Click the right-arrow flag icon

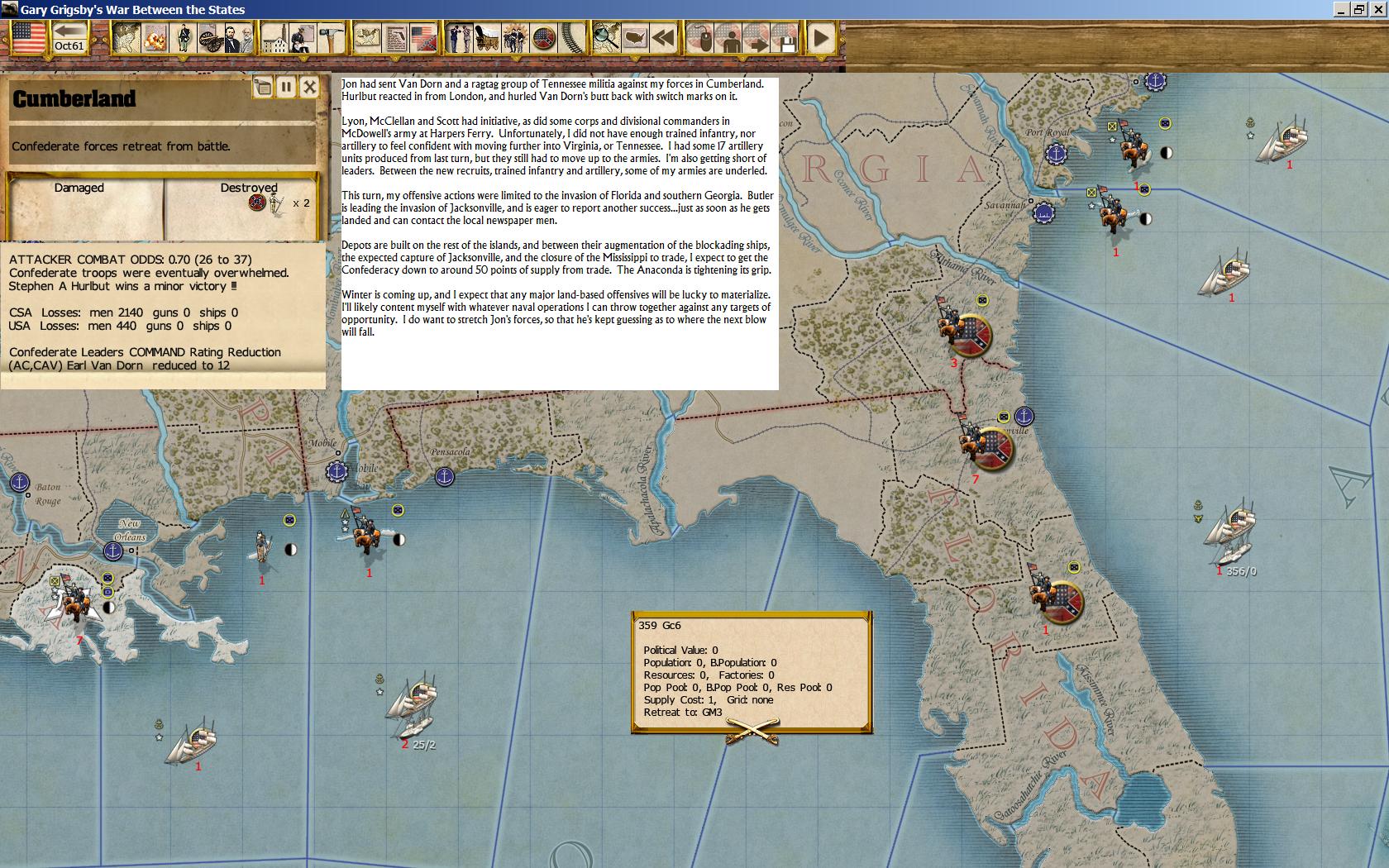757,38
